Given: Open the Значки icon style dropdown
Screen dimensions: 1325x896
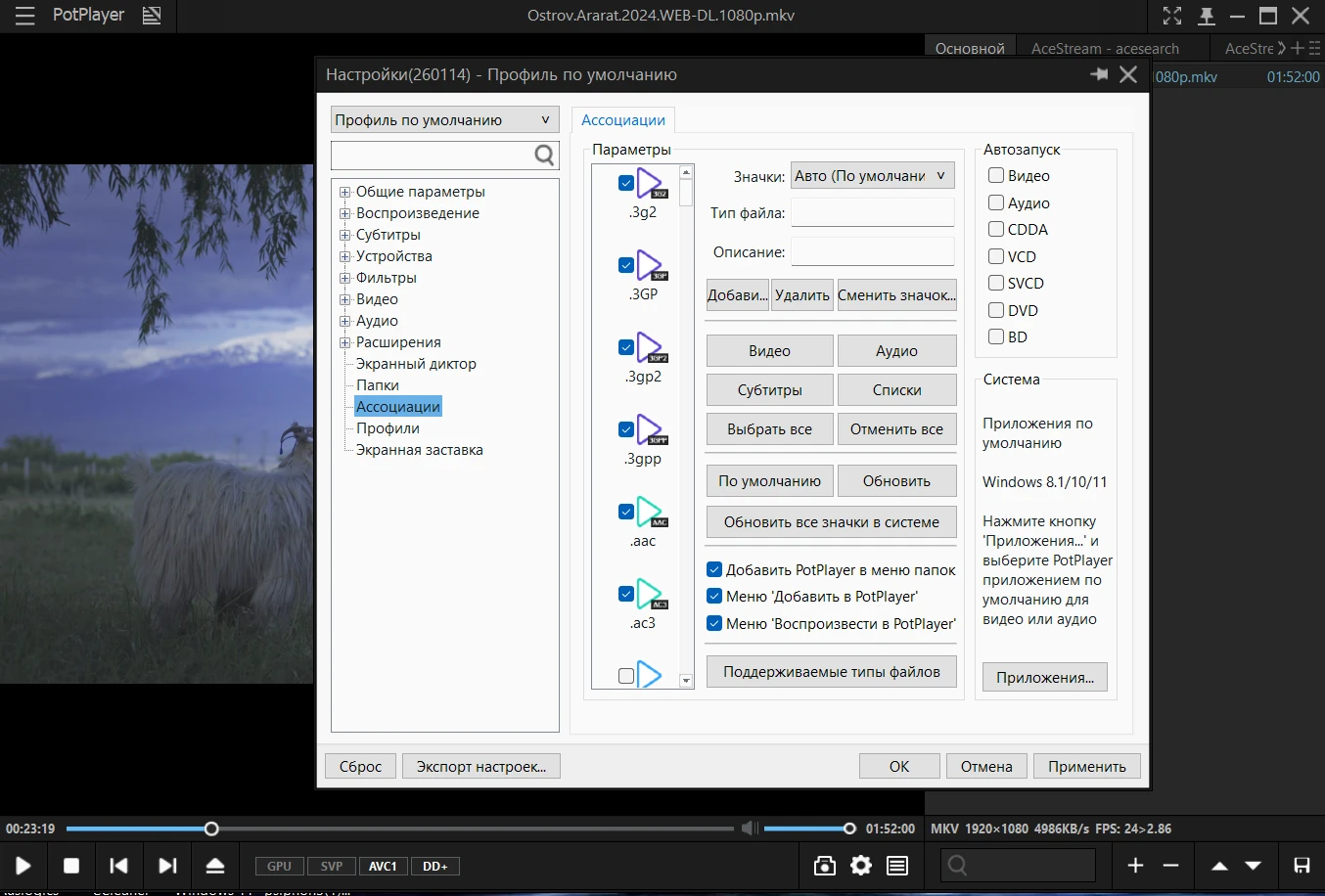Looking at the screenshot, I should click(872, 176).
